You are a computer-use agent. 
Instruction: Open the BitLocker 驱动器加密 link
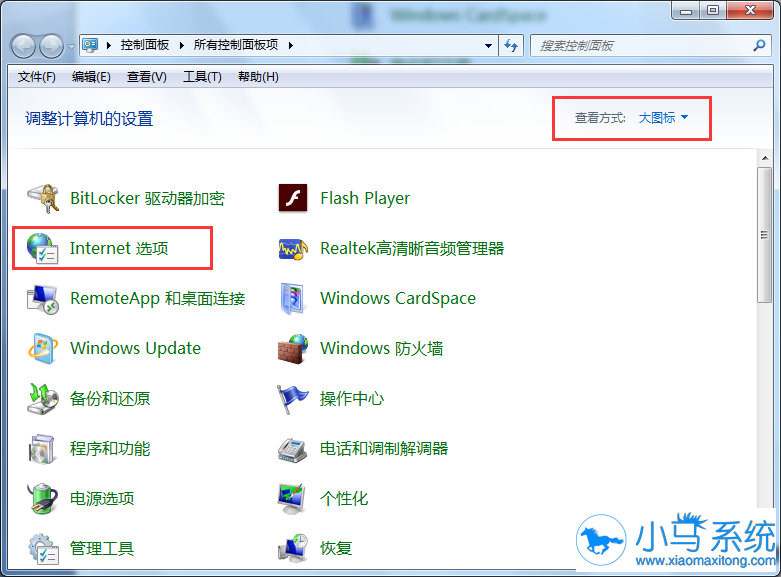click(147, 198)
